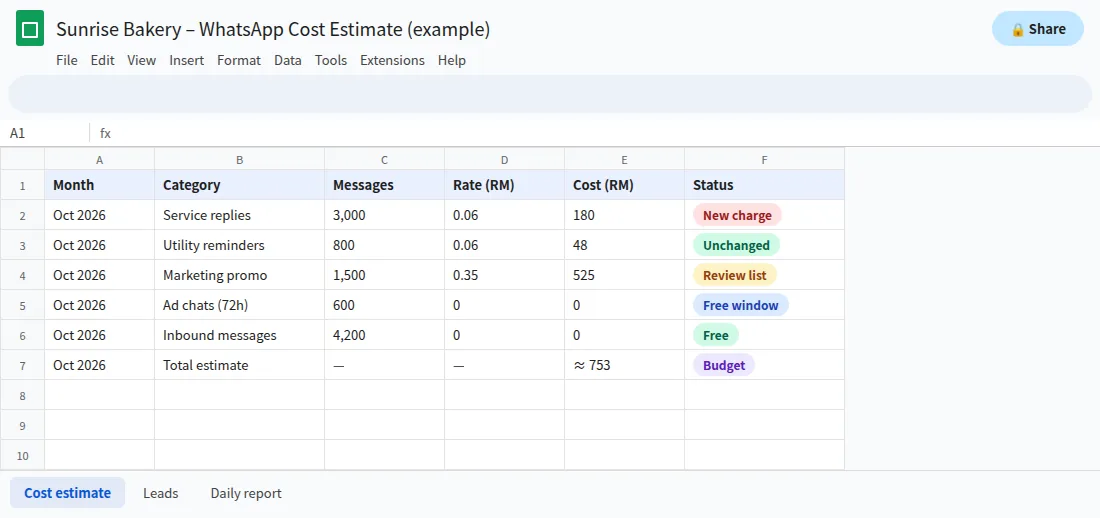Select the ≈ 753 total cost cell
Image resolution: width=1100 pixels, height=518 pixels.
pyautogui.click(x=624, y=365)
